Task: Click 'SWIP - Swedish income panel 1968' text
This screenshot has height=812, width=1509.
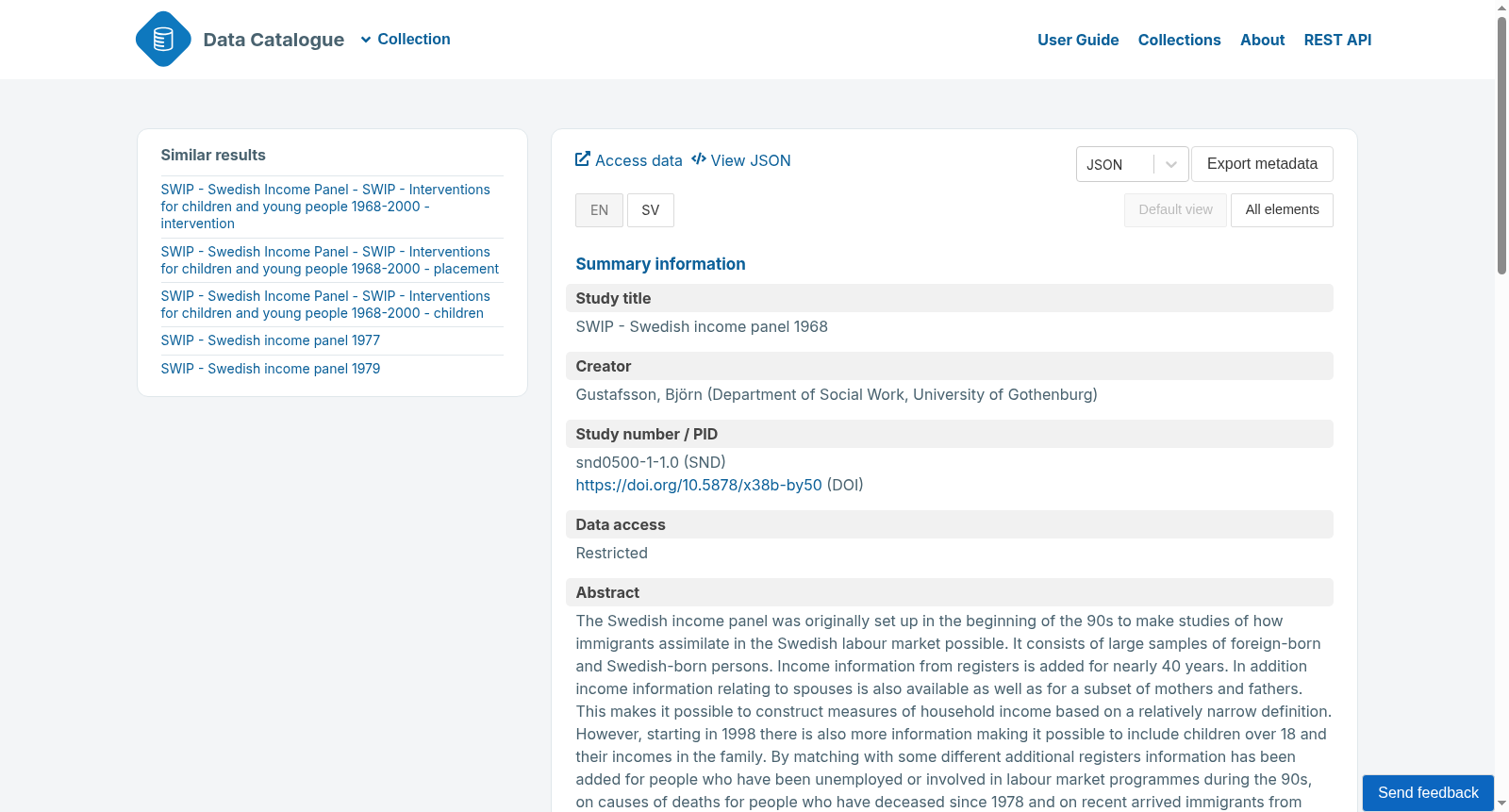Action: click(702, 326)
